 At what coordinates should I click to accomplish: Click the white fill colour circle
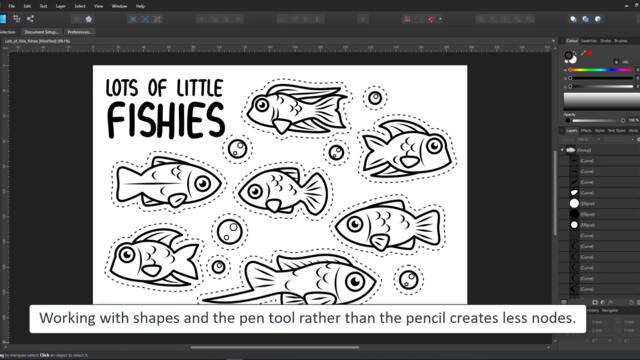click(x=573, y=60)
